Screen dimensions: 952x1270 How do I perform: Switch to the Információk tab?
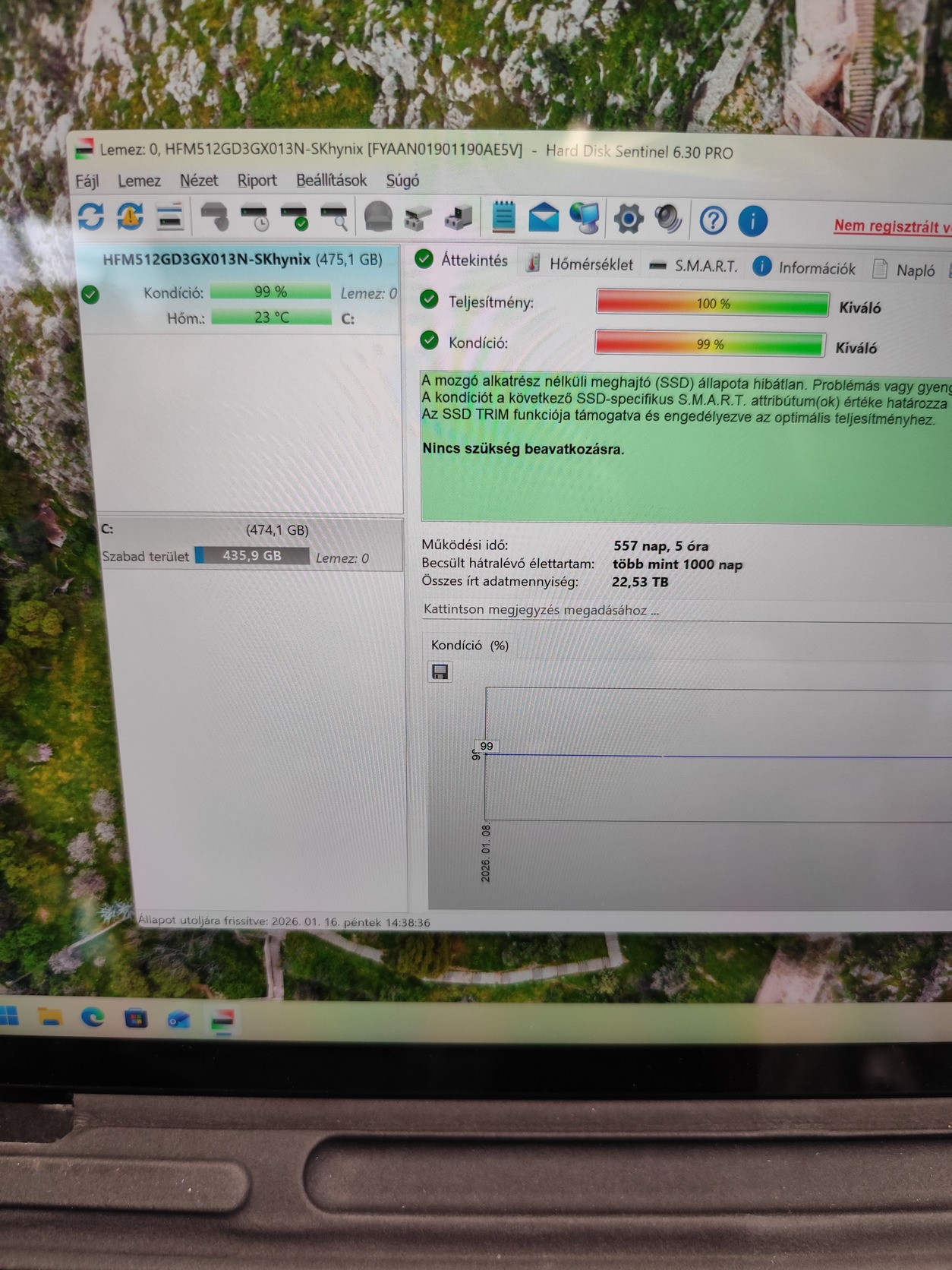[804, 267]
